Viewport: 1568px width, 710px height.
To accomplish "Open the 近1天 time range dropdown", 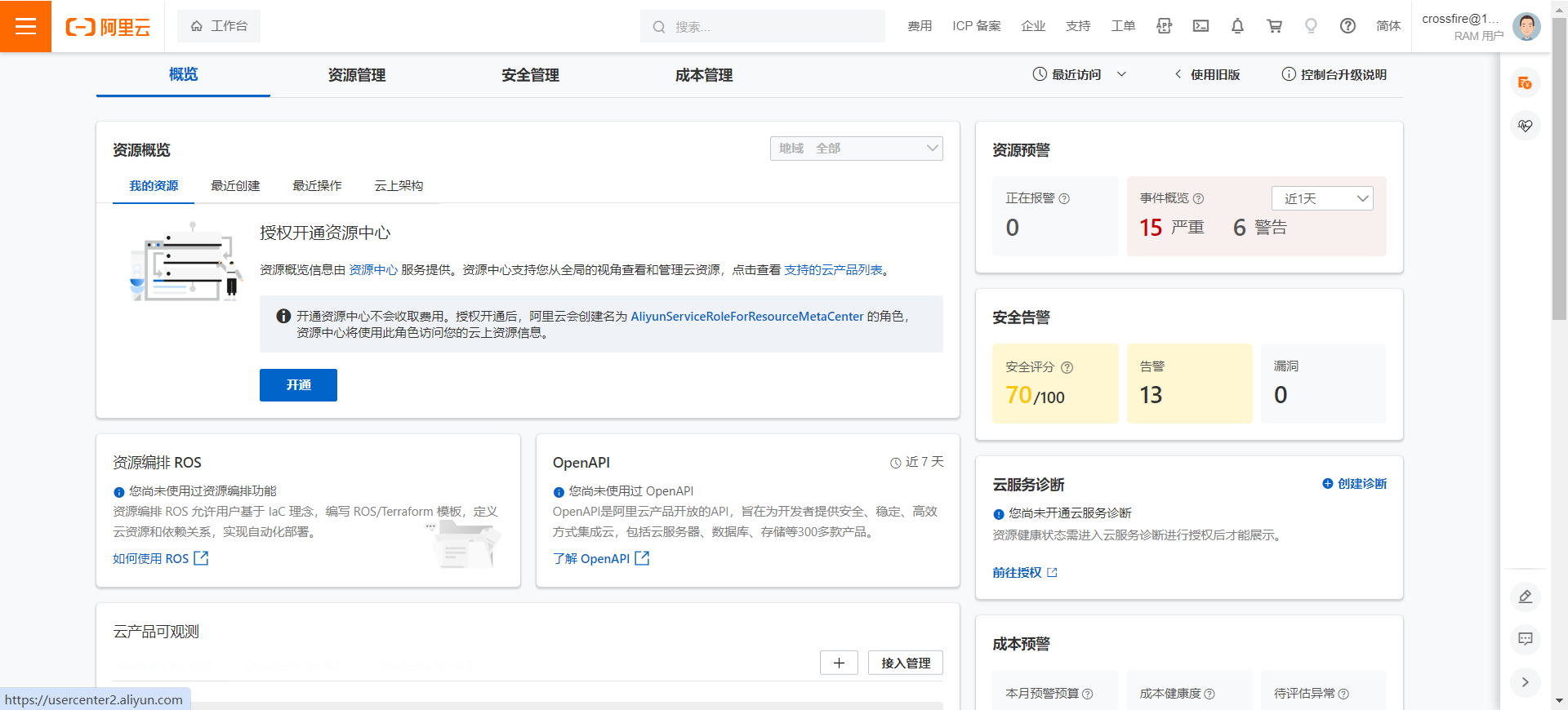I will 1322,198.
